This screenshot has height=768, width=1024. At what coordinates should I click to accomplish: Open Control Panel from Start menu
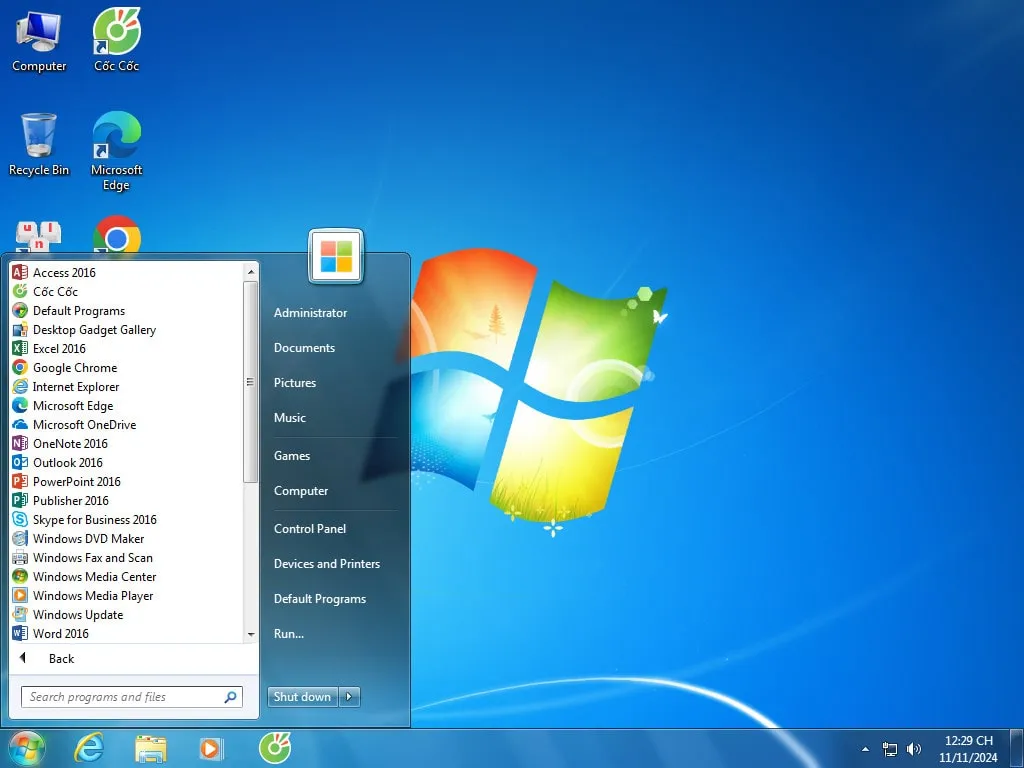[310, 529]
